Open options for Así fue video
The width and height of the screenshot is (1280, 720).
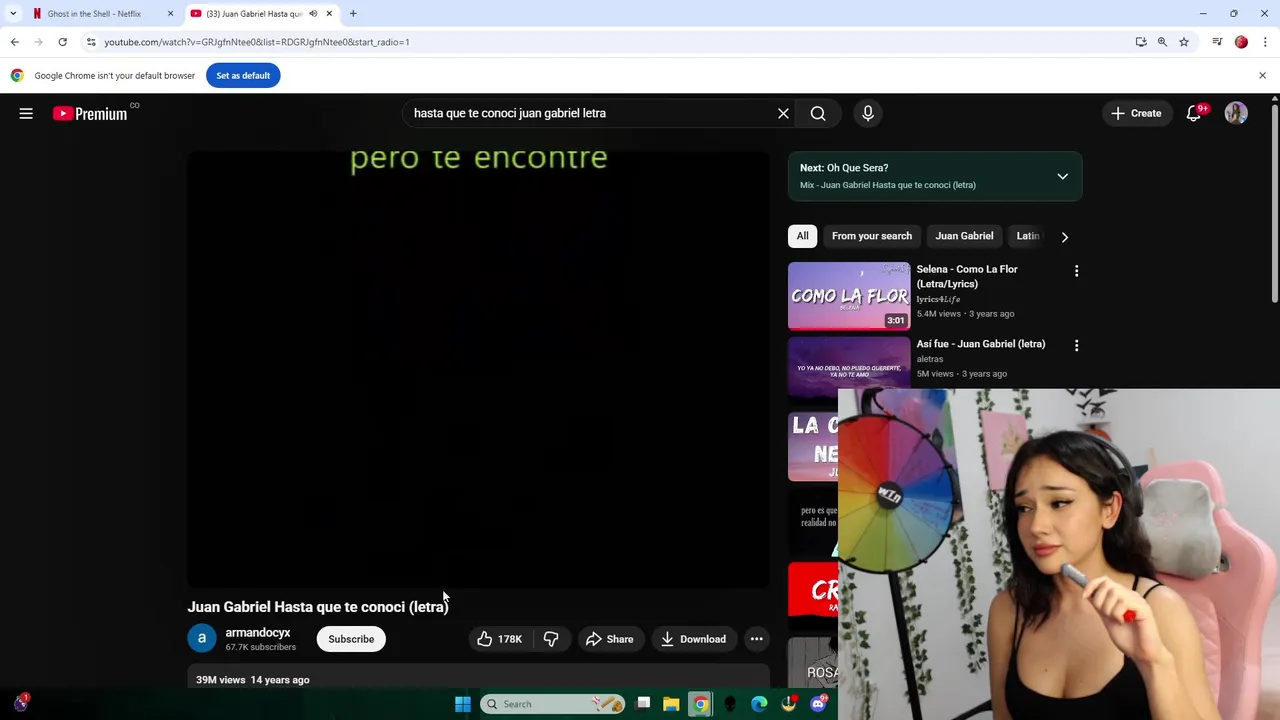coord(1076,346)
